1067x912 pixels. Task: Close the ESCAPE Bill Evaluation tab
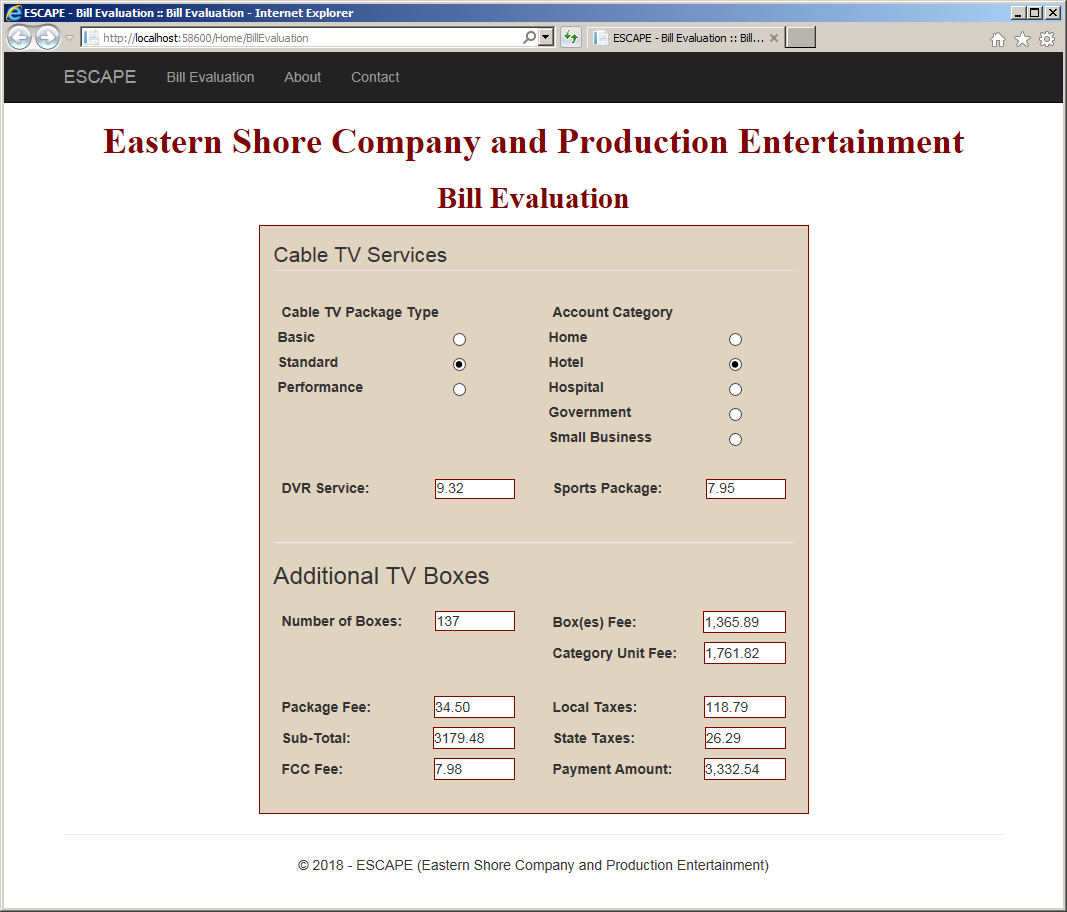[773, 38]
